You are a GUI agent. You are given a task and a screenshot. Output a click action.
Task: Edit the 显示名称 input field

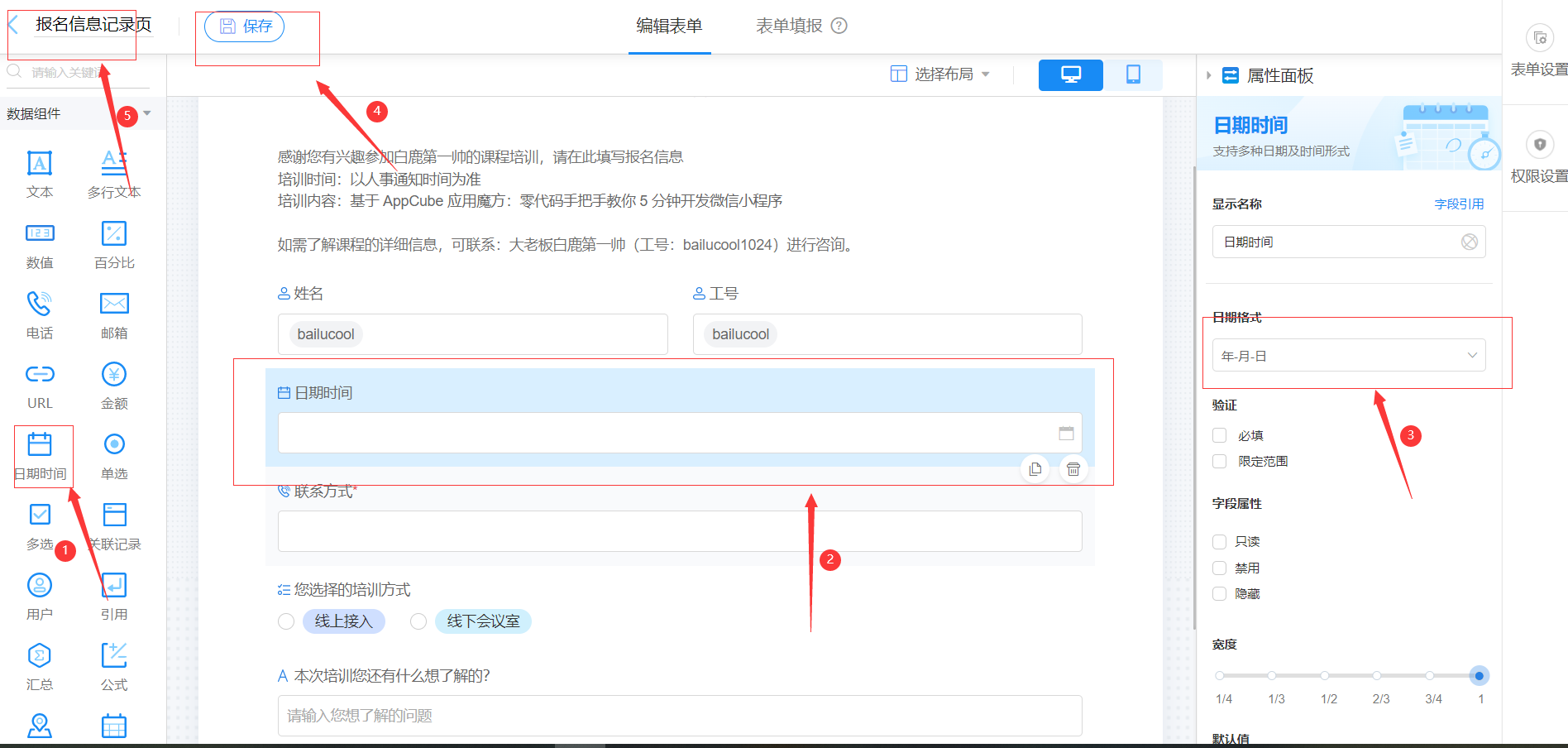(x=1349, y=242)
